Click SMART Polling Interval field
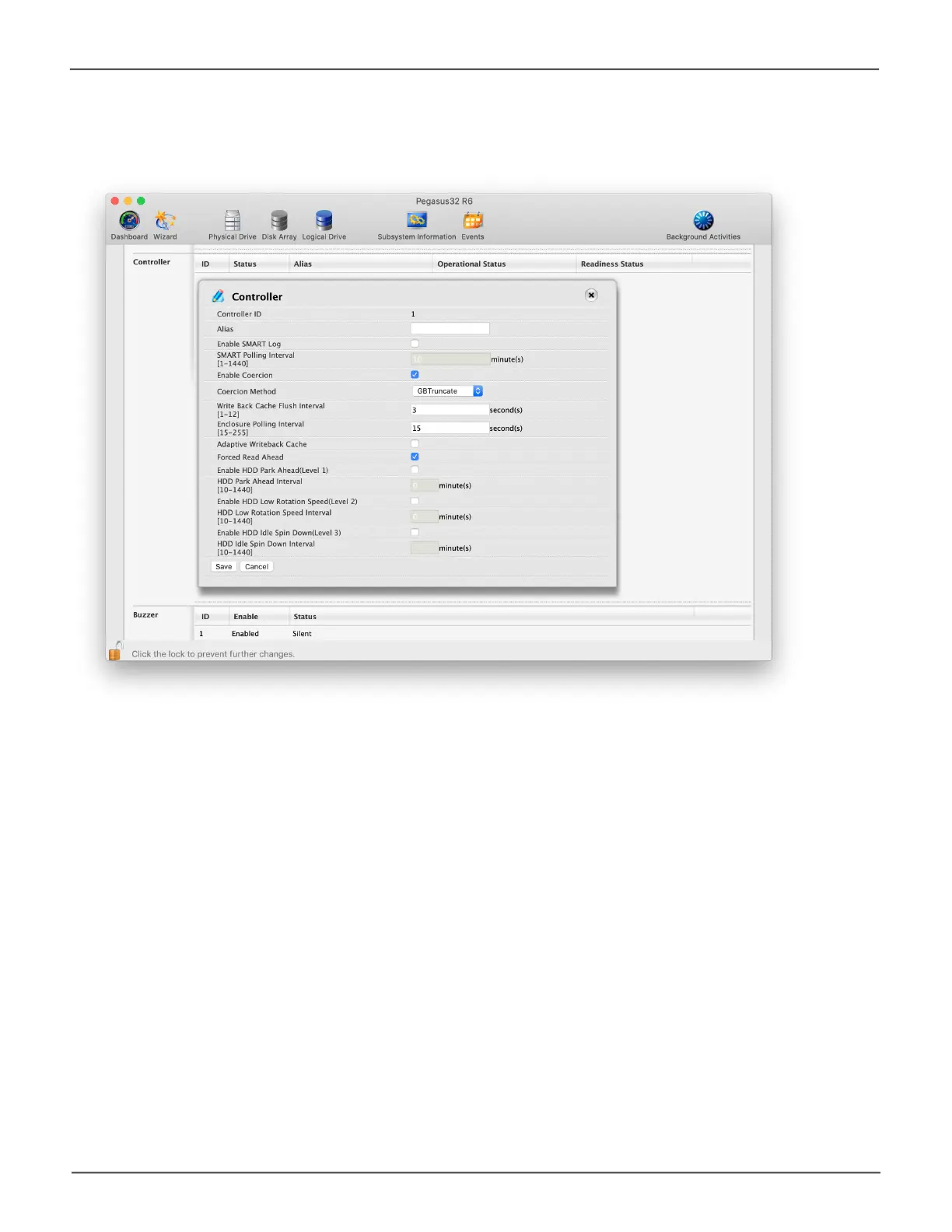Image resolution: width=952 pixels, height=1232 pixels. tap(450, 359)
